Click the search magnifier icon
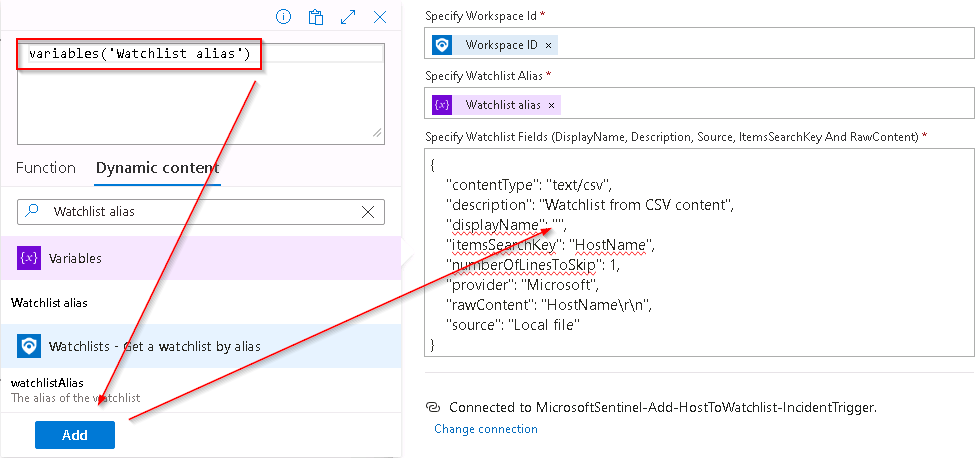 pyautogui.click(x=31, y=211)
